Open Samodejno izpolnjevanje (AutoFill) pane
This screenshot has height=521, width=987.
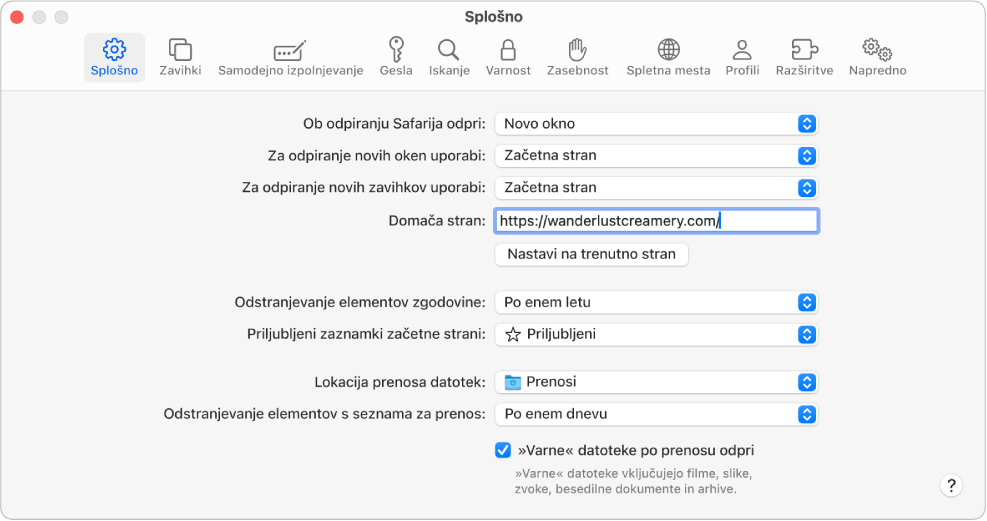(290, 57)
